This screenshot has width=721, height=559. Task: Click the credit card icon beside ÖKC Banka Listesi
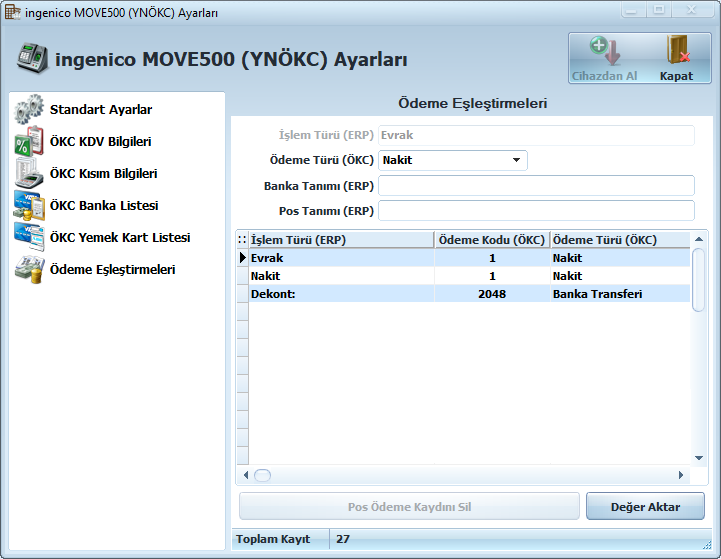[x=29, y=205]
